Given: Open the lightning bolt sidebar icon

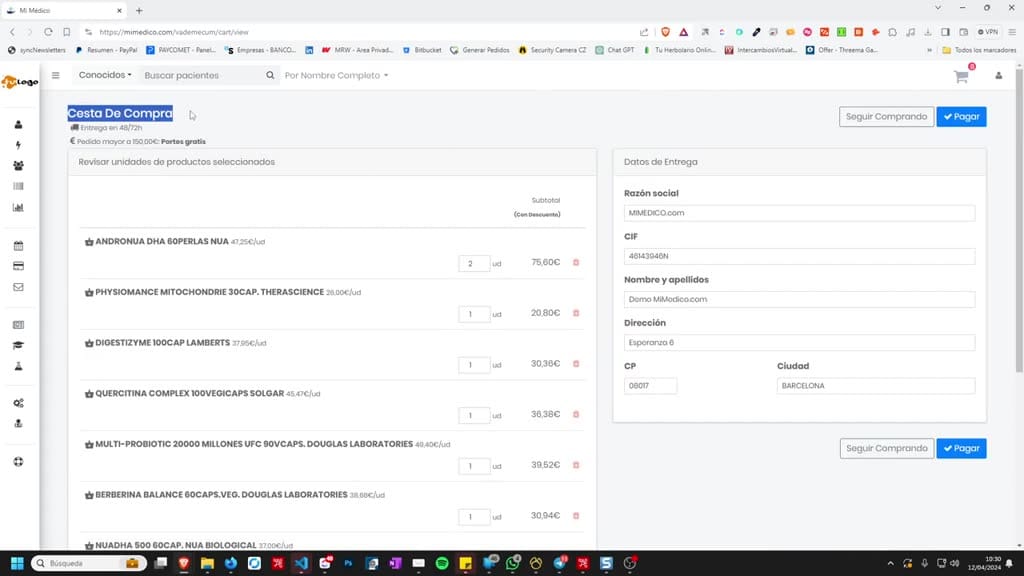Looking at the screenshot, I should [x=18, y=145].
